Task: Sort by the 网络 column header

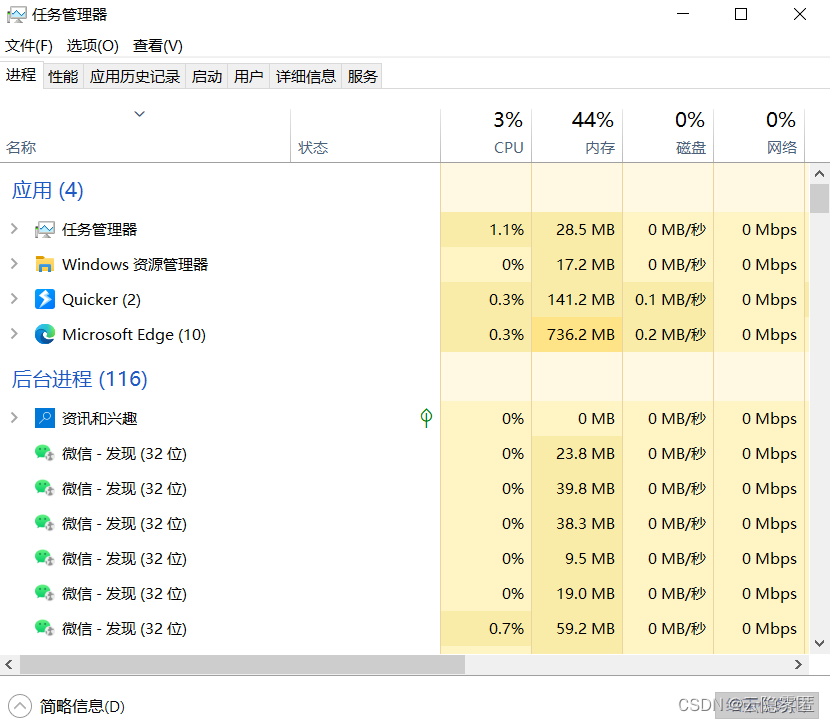Action: [x=759, y=135]
